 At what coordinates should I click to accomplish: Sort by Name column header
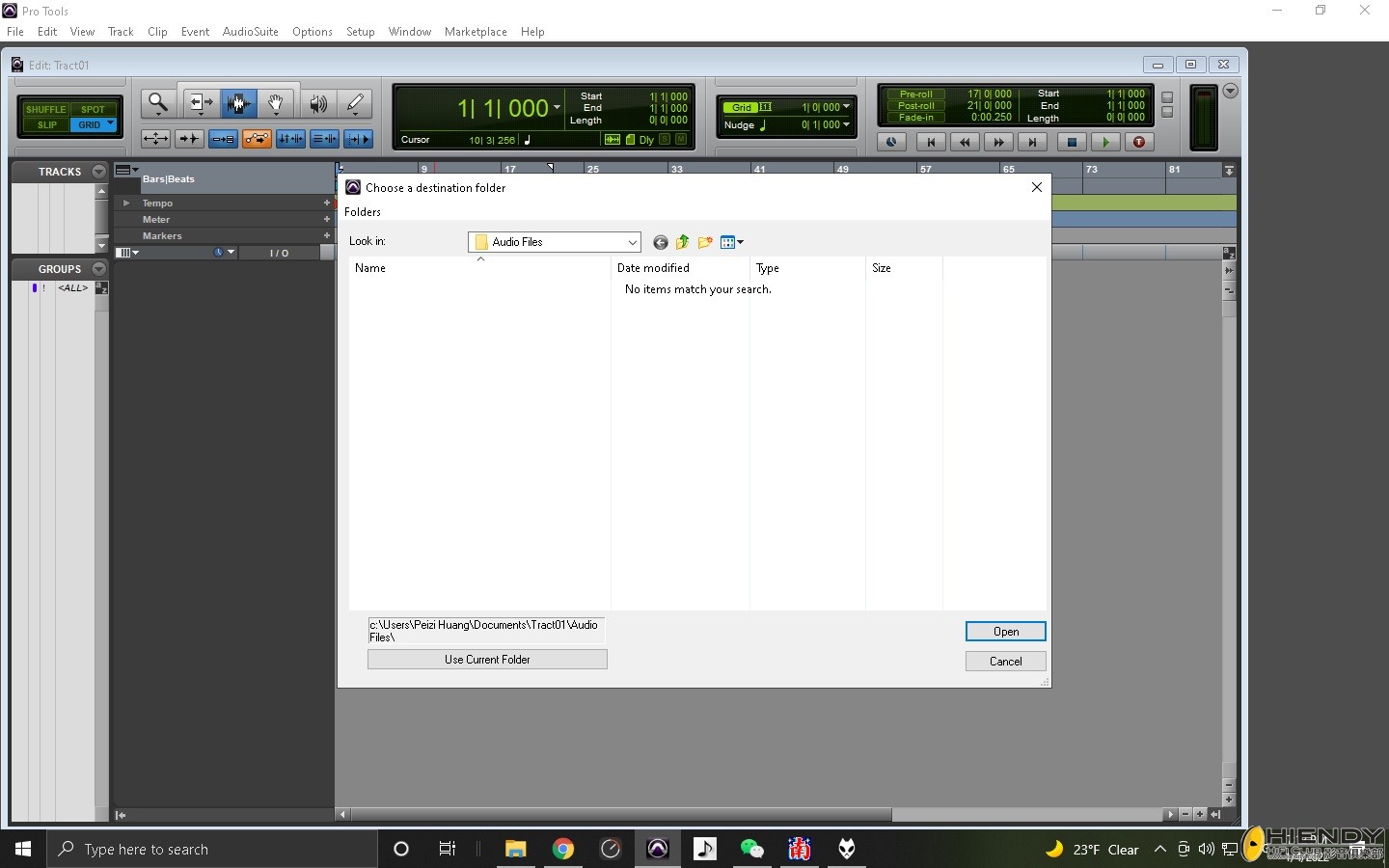[x=479, y=268]
